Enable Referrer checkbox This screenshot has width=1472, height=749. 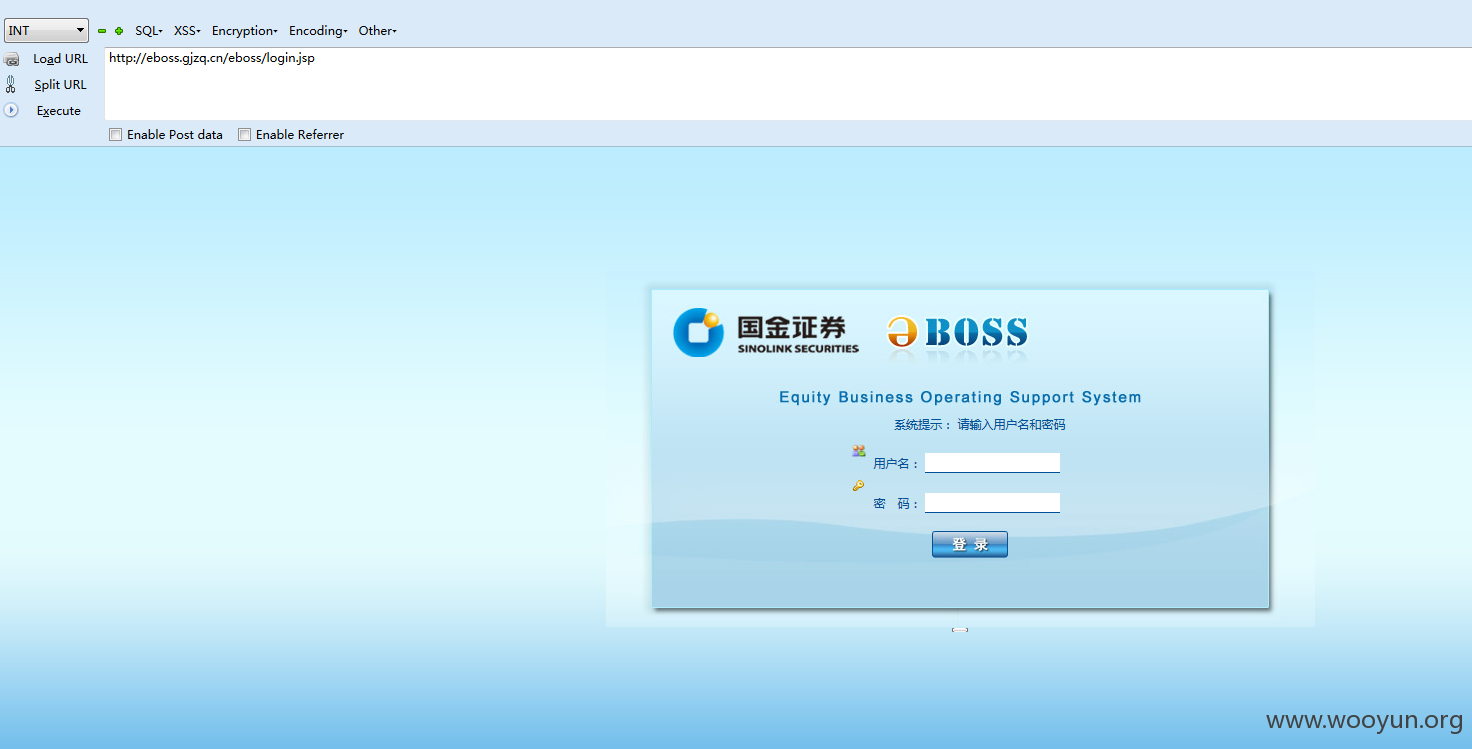point(244,135)
